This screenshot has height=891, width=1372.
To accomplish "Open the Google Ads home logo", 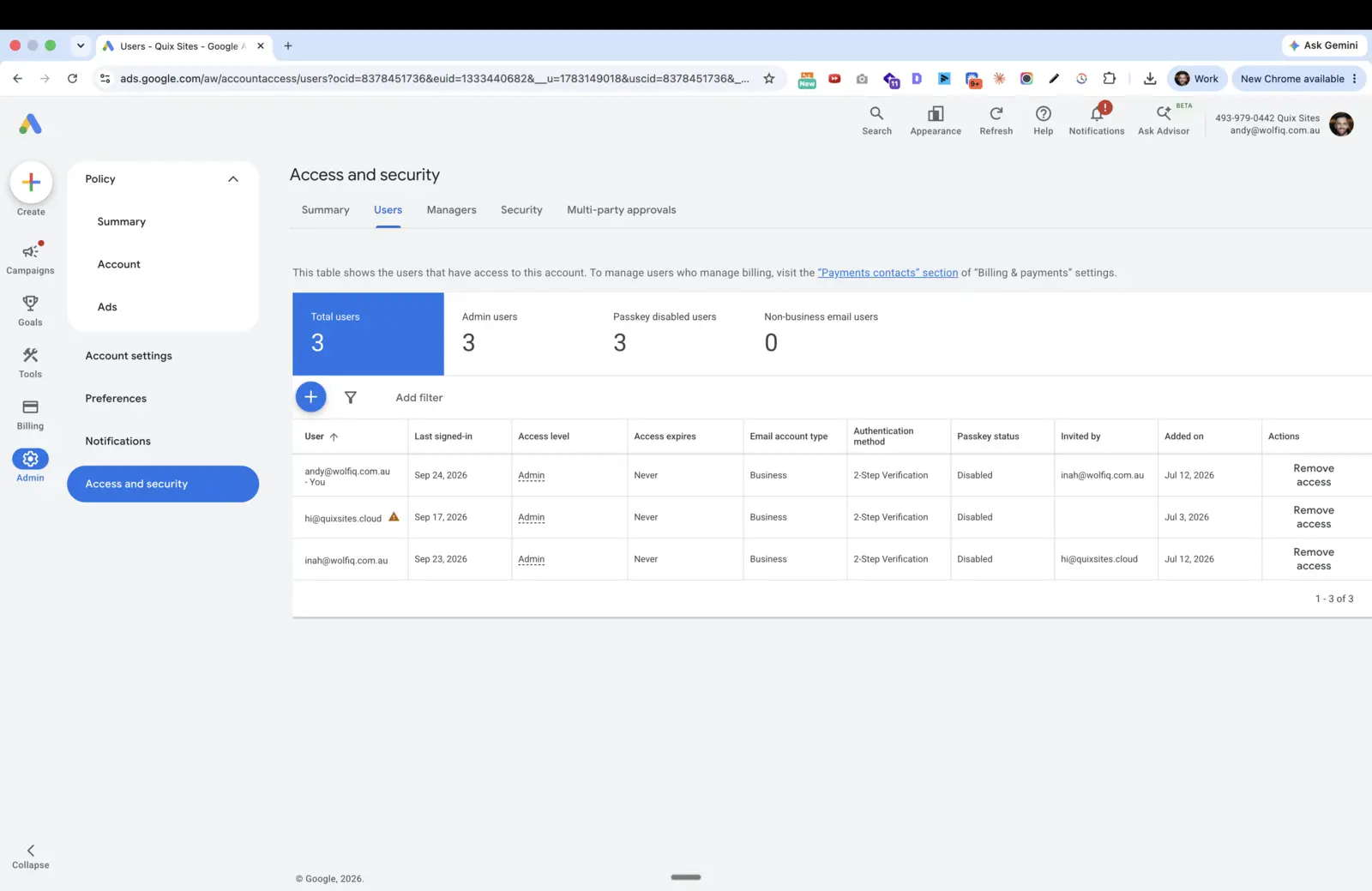I will [x=30, y=124].
